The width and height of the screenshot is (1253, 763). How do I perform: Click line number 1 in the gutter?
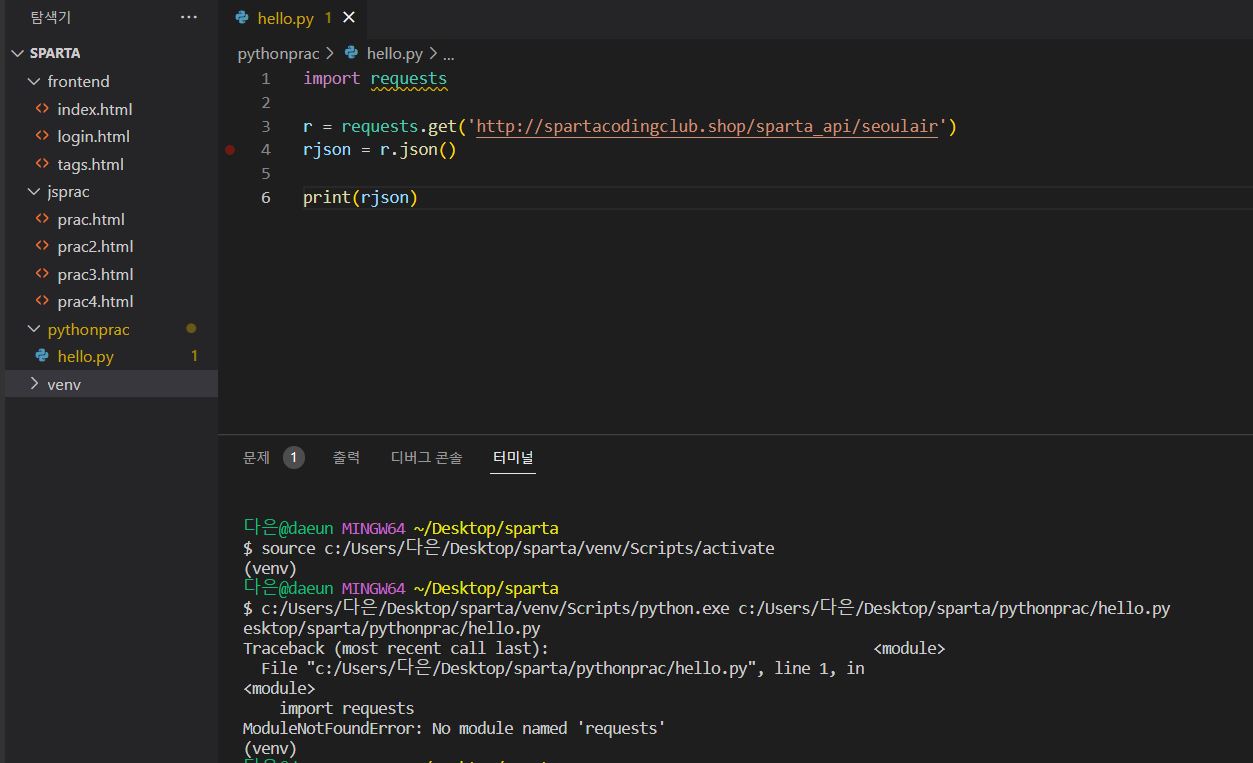click(x=266, y=78)
